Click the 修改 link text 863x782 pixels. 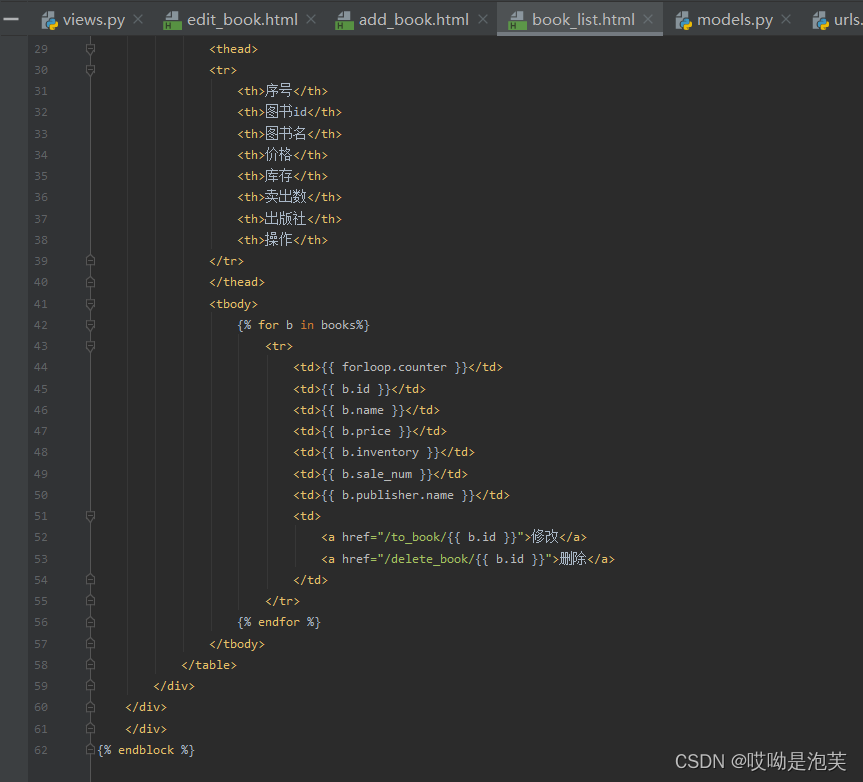tap(545, 537)
